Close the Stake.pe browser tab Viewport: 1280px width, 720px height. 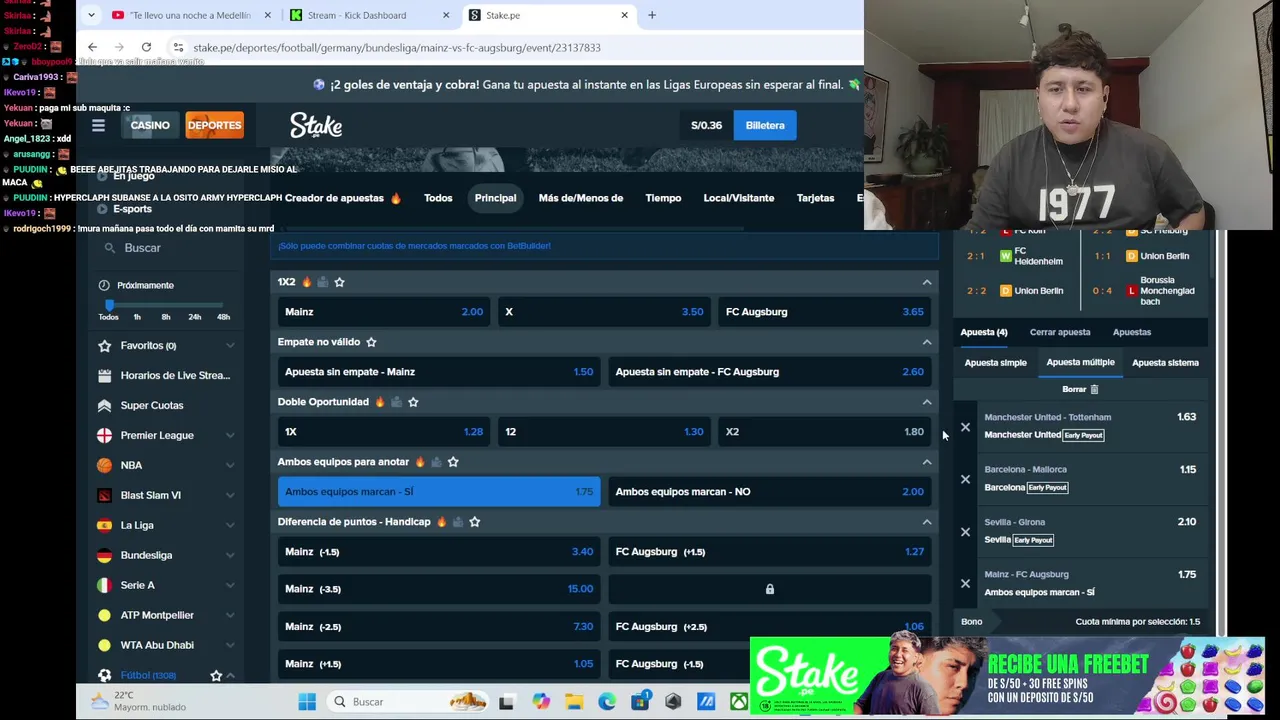click(624, 15)
